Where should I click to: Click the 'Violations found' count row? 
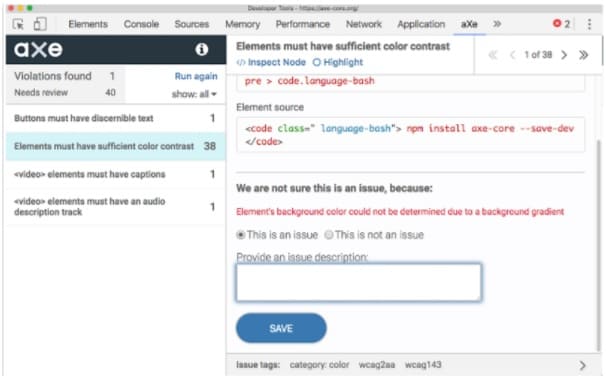click(x=65, y=76)
